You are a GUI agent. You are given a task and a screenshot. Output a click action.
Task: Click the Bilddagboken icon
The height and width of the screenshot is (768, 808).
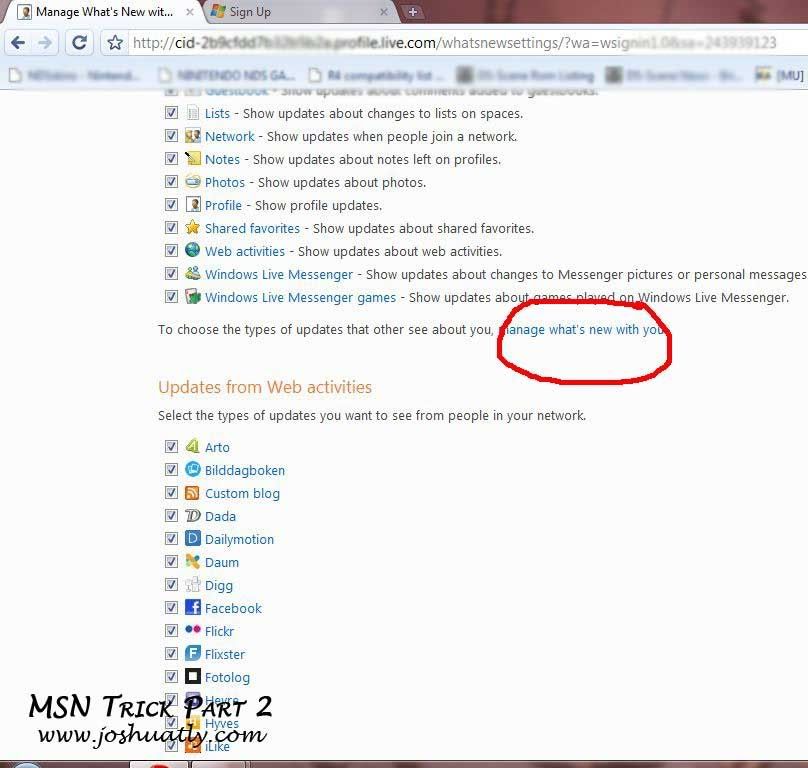tap(192, 470)
